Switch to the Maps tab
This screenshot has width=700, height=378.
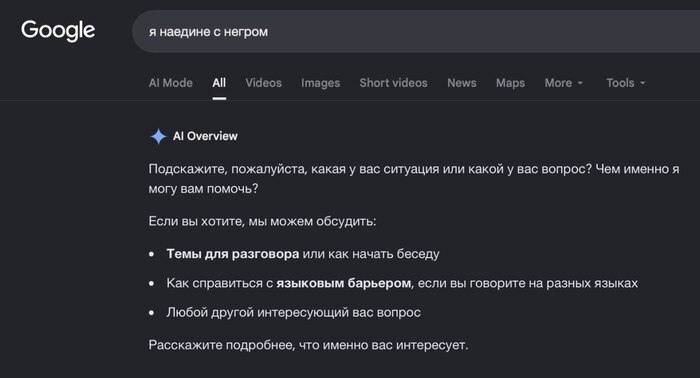510,83
